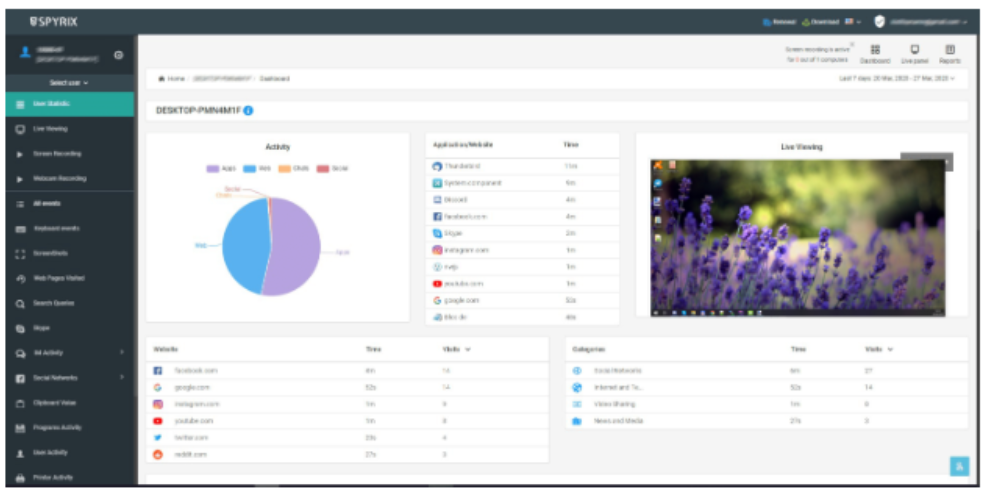Click the Download icon in top bar
Viewport: 990px width, 500px height.
click(x=808, y=21)
